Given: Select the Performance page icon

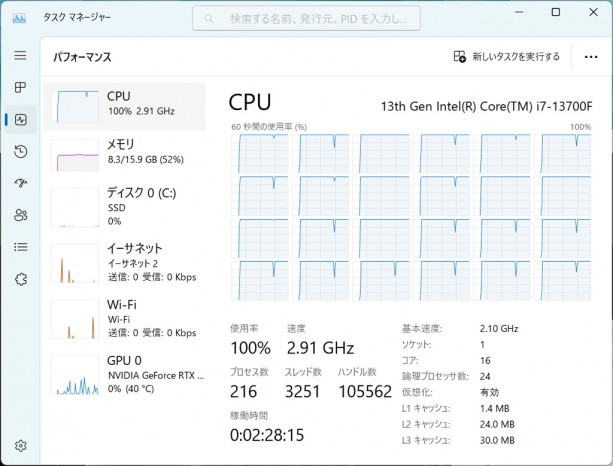Looking at the screenshot, I should coord(20,120).
